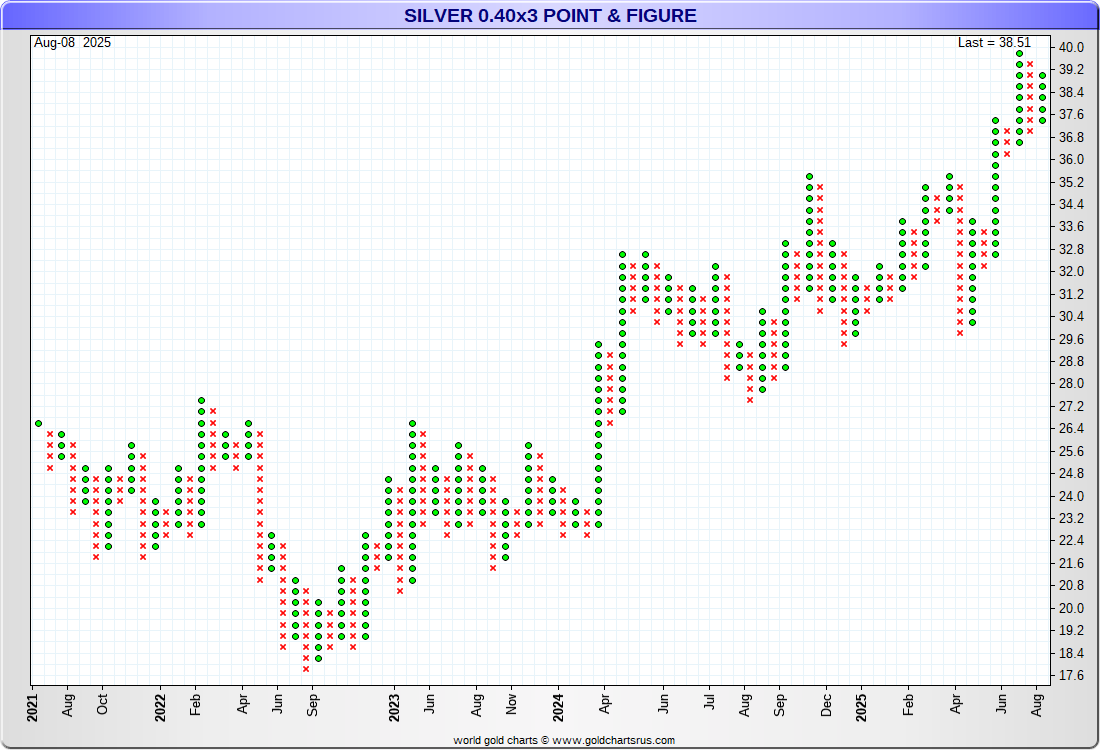Click the 20.8 price axis label
Viewport: 1100px width, 750px height.
pos(1071,585)
